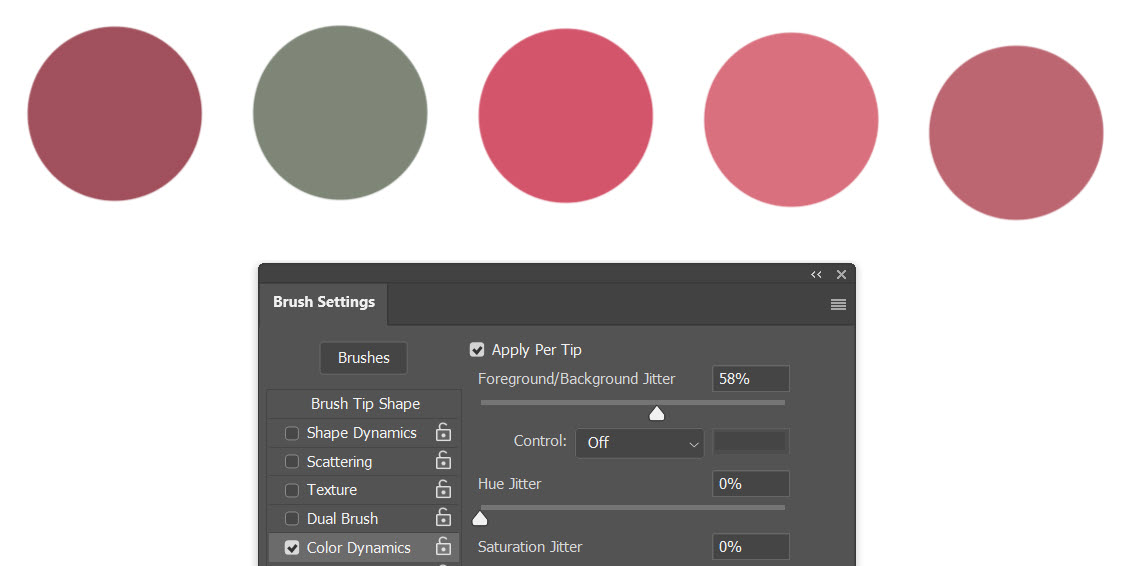Toggle Color Dynamics lock icon

(x=444, y=547)
